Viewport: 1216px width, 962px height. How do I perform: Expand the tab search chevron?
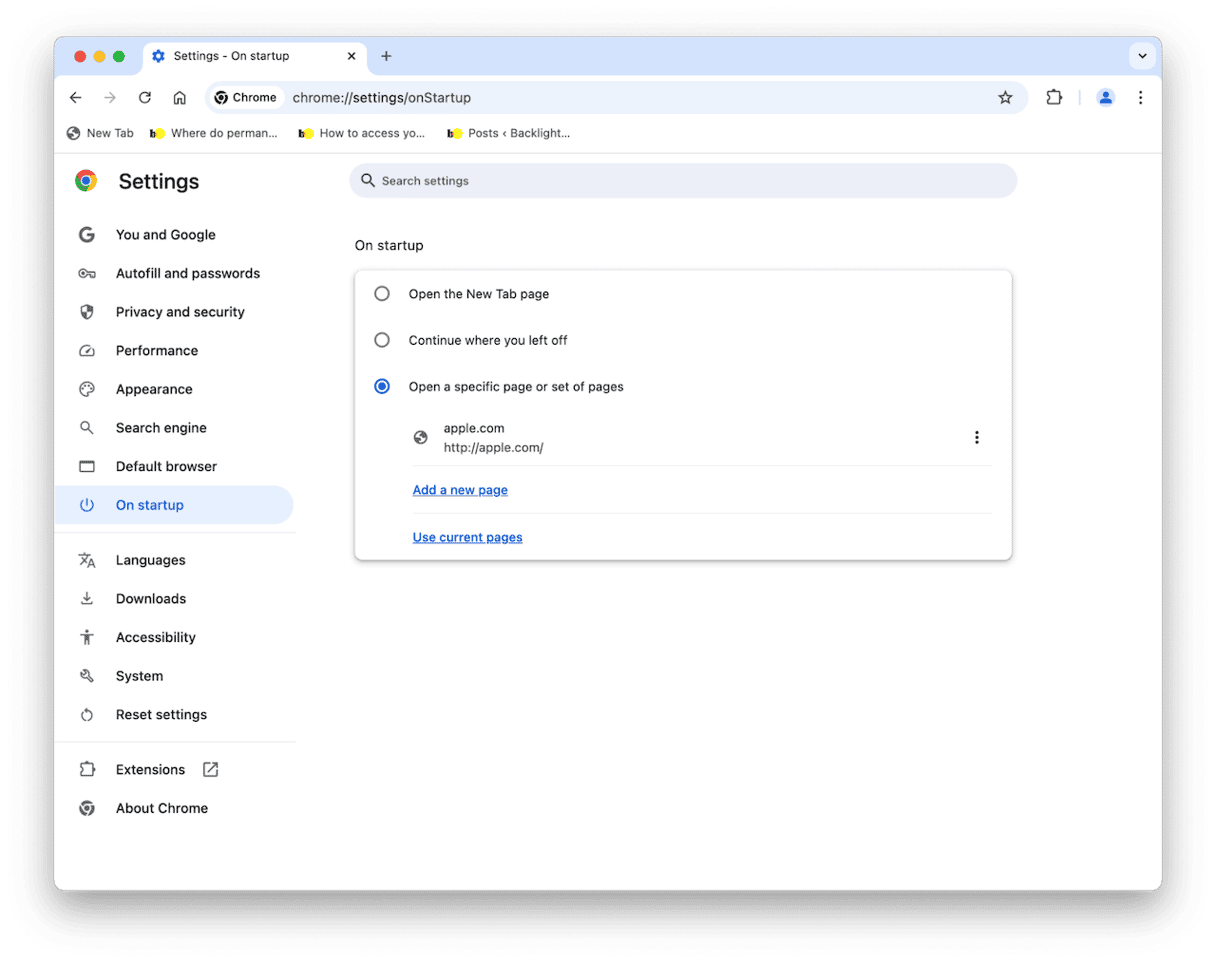point(1142,56)
